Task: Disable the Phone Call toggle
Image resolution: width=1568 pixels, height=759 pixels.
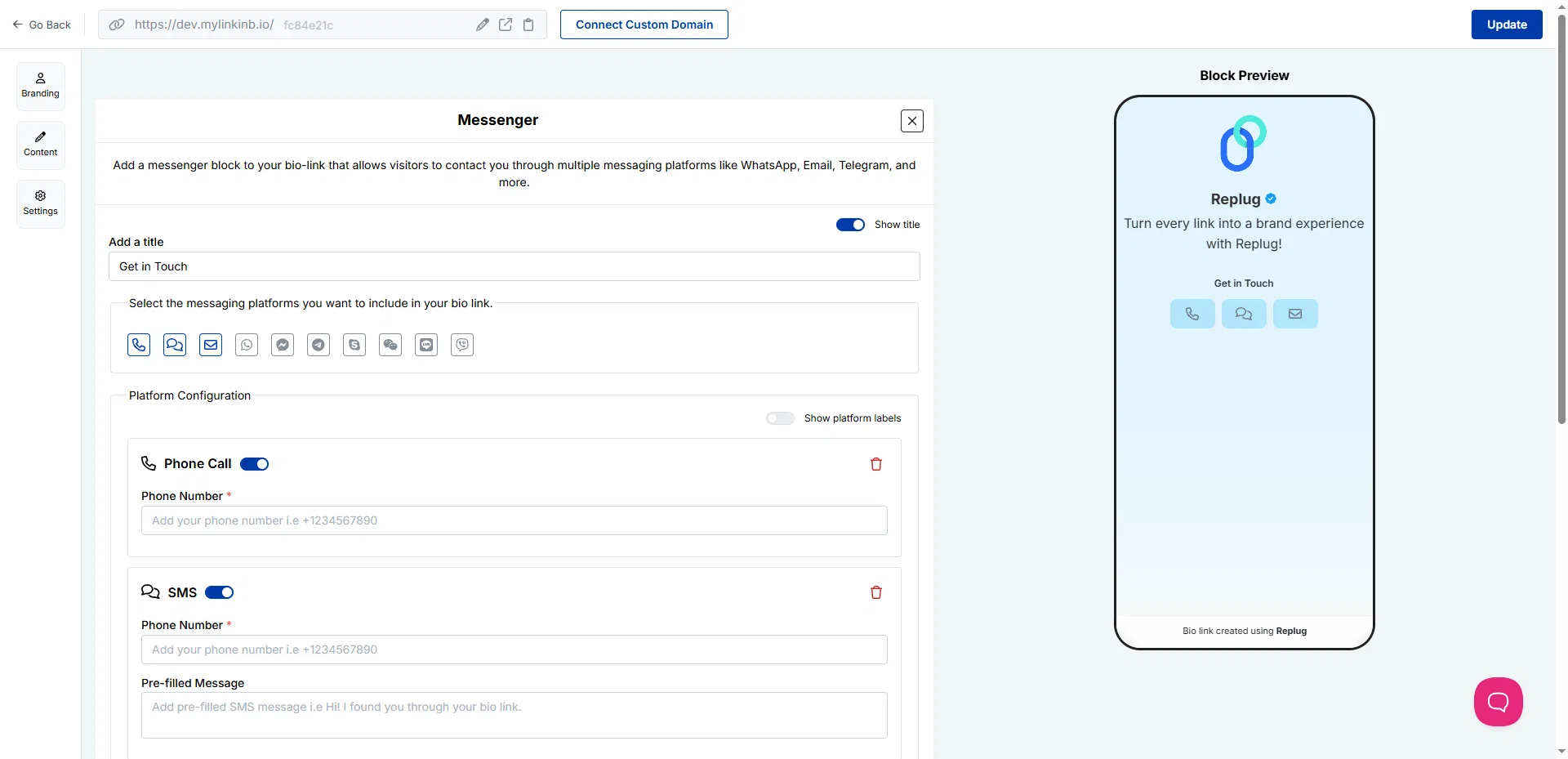Action: (x=255, y=464)
